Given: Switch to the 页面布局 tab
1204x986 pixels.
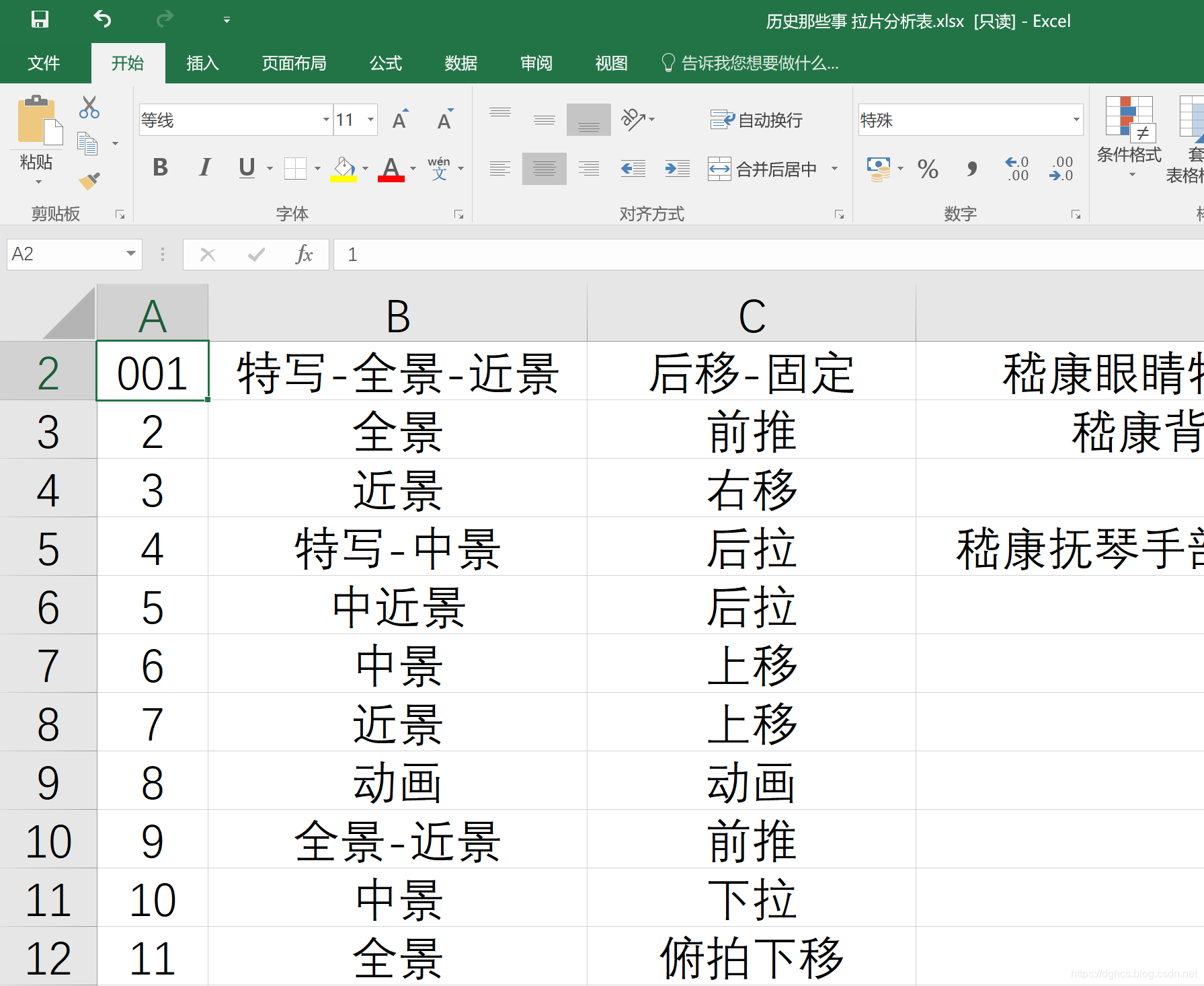Looking at the screenshot, I should [x=294, y=63].
